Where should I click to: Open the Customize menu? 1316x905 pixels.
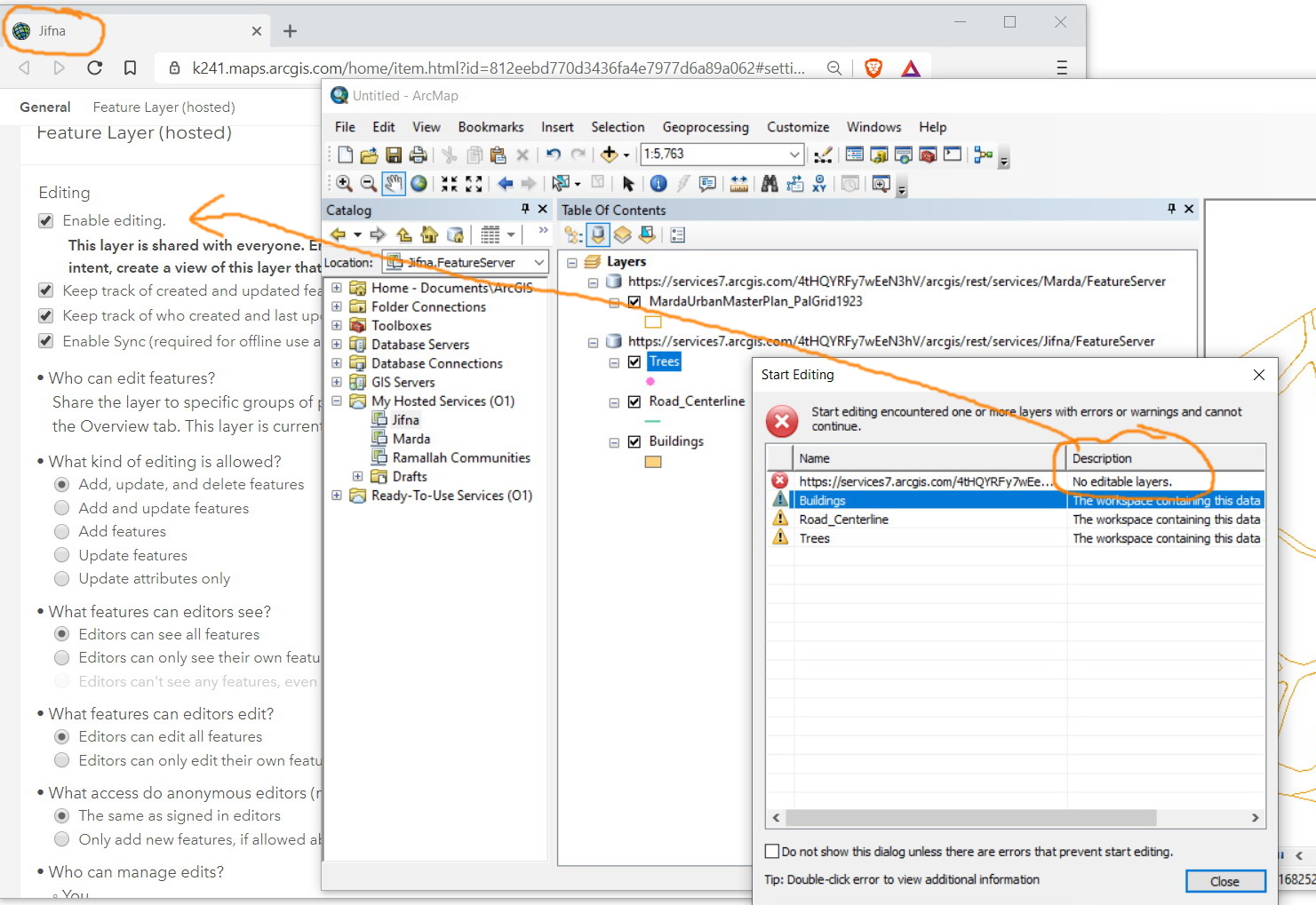point(798,127)
